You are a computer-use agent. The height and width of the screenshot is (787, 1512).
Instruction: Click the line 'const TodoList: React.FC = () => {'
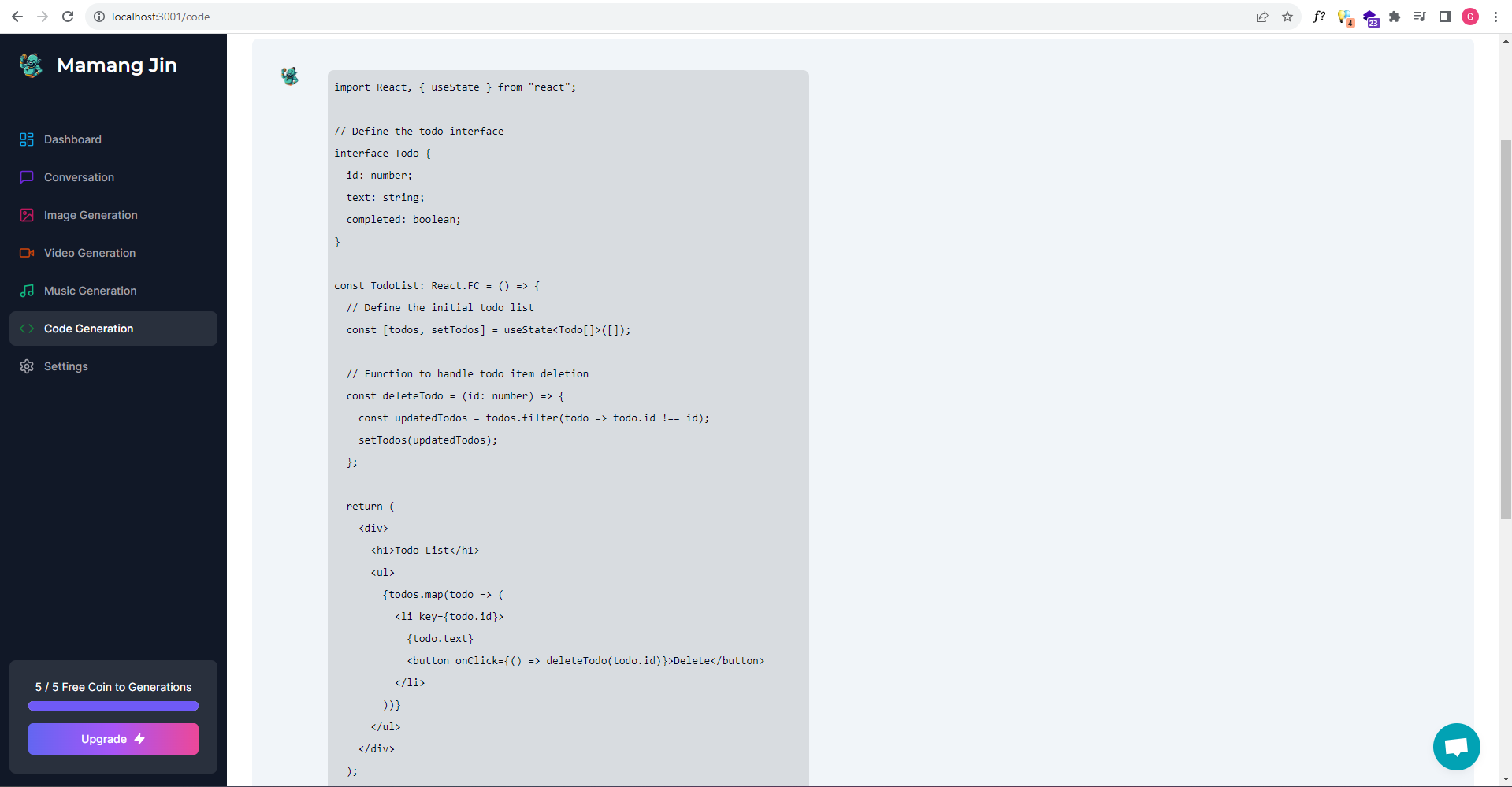click(x=437, y=286)
